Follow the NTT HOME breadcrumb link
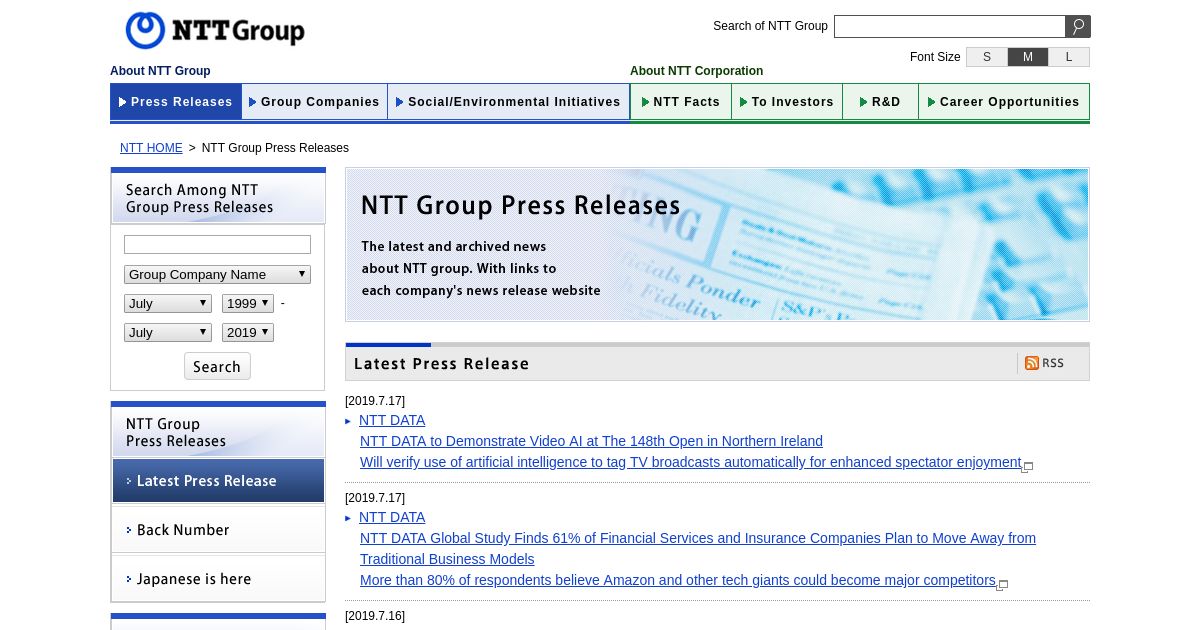Image resolution: width=1200 pixels, height=630 pixels. pyautogui.click(x=151, y=148)
